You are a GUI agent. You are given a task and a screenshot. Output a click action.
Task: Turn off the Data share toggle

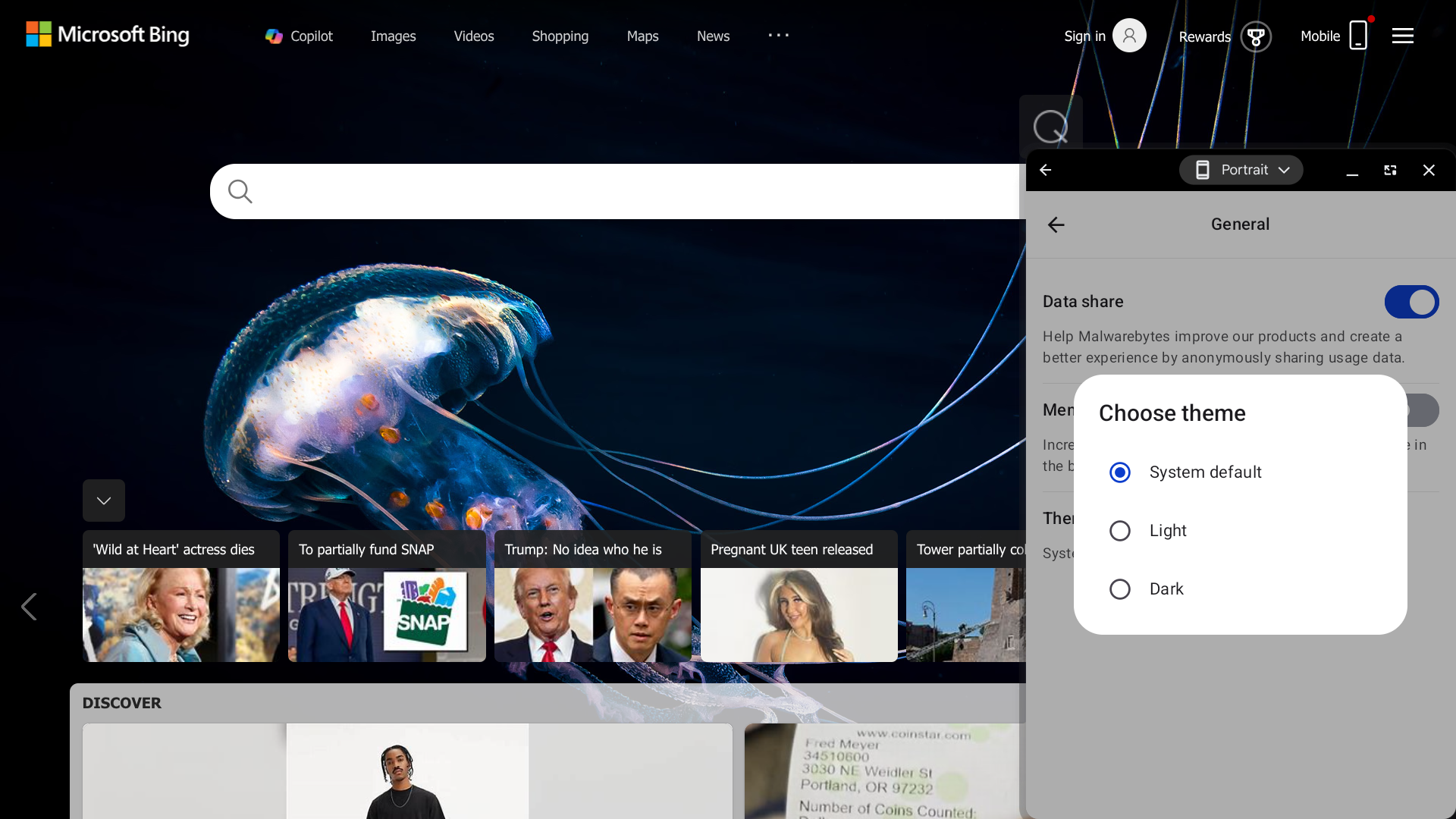point(1411,302)
